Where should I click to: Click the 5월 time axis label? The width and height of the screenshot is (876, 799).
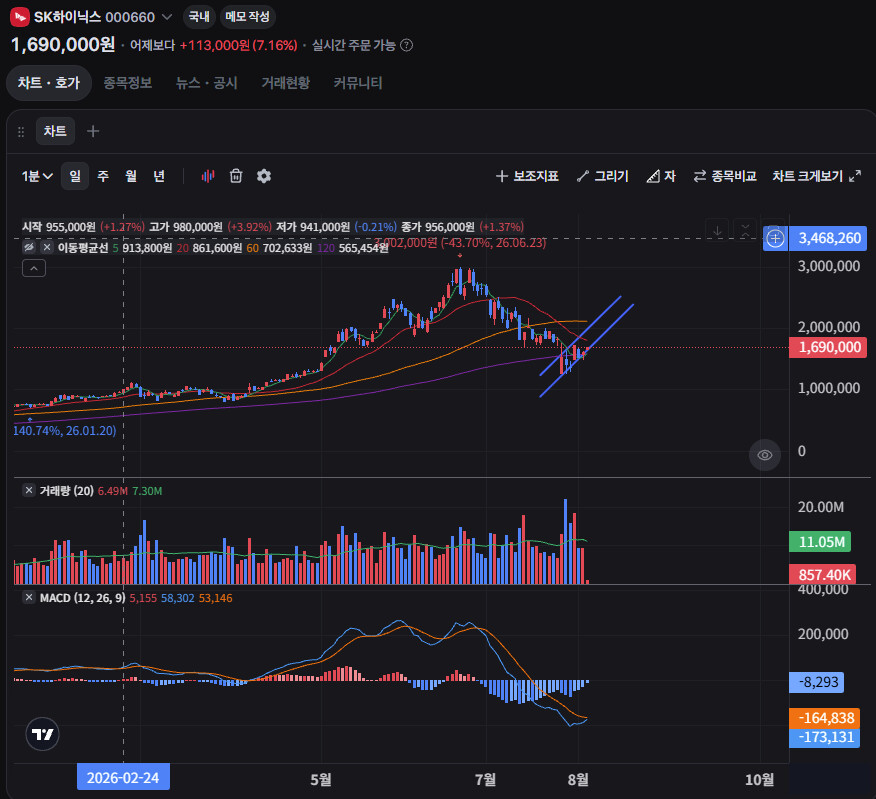click(321, 779)
